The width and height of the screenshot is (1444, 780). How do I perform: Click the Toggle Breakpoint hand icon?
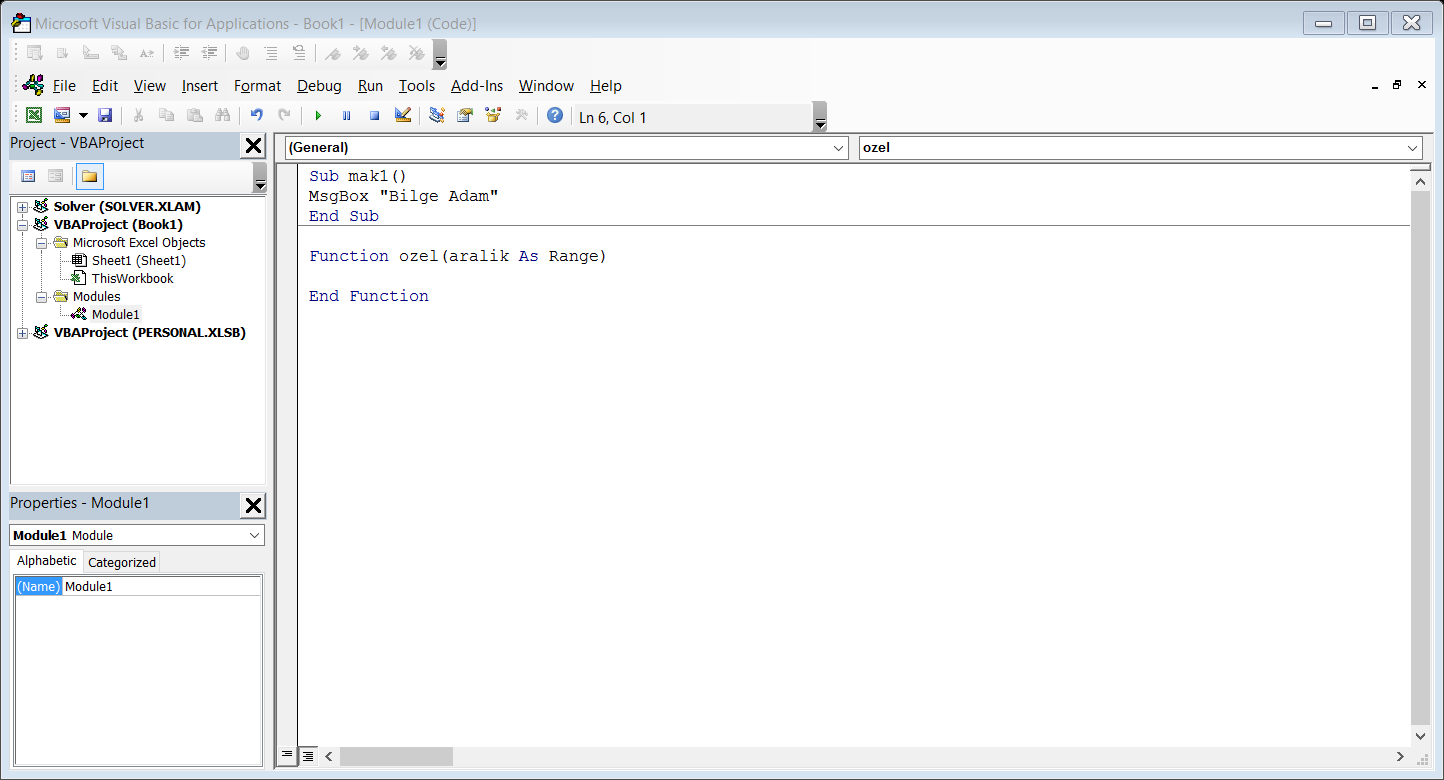[242, 53]
